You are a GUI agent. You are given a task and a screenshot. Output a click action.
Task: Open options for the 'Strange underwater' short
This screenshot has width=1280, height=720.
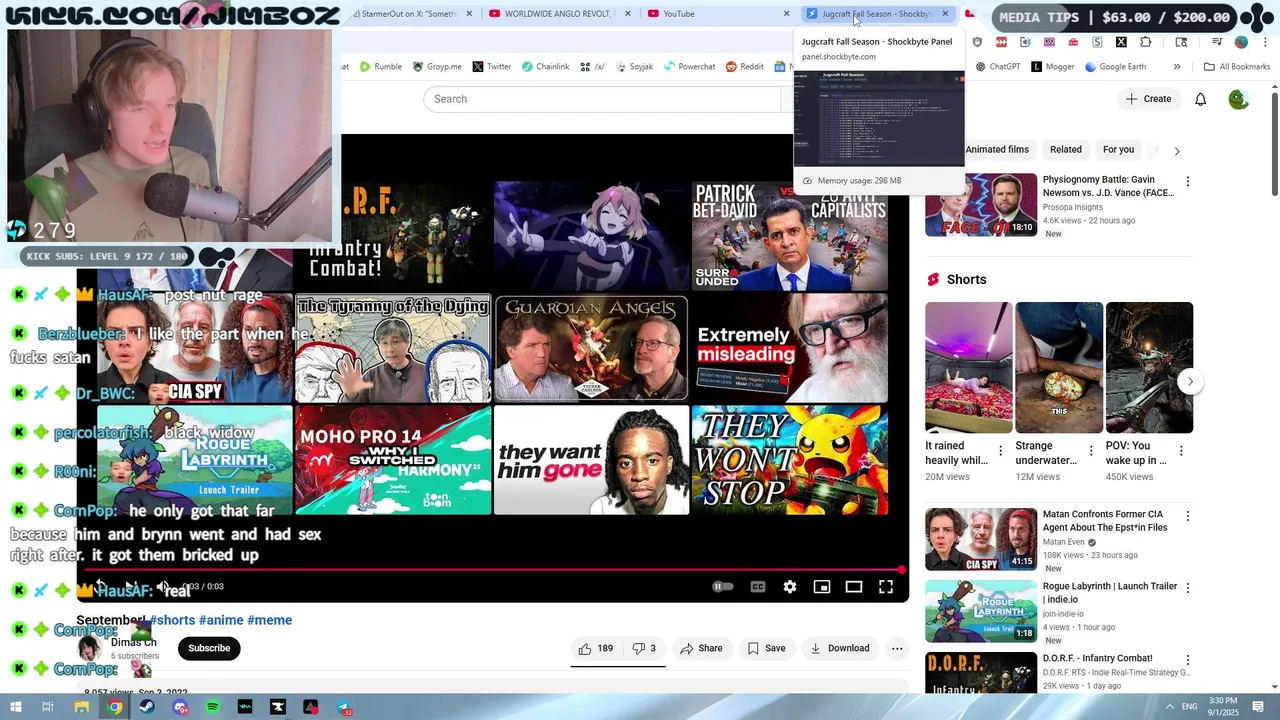click(1091, 451)
